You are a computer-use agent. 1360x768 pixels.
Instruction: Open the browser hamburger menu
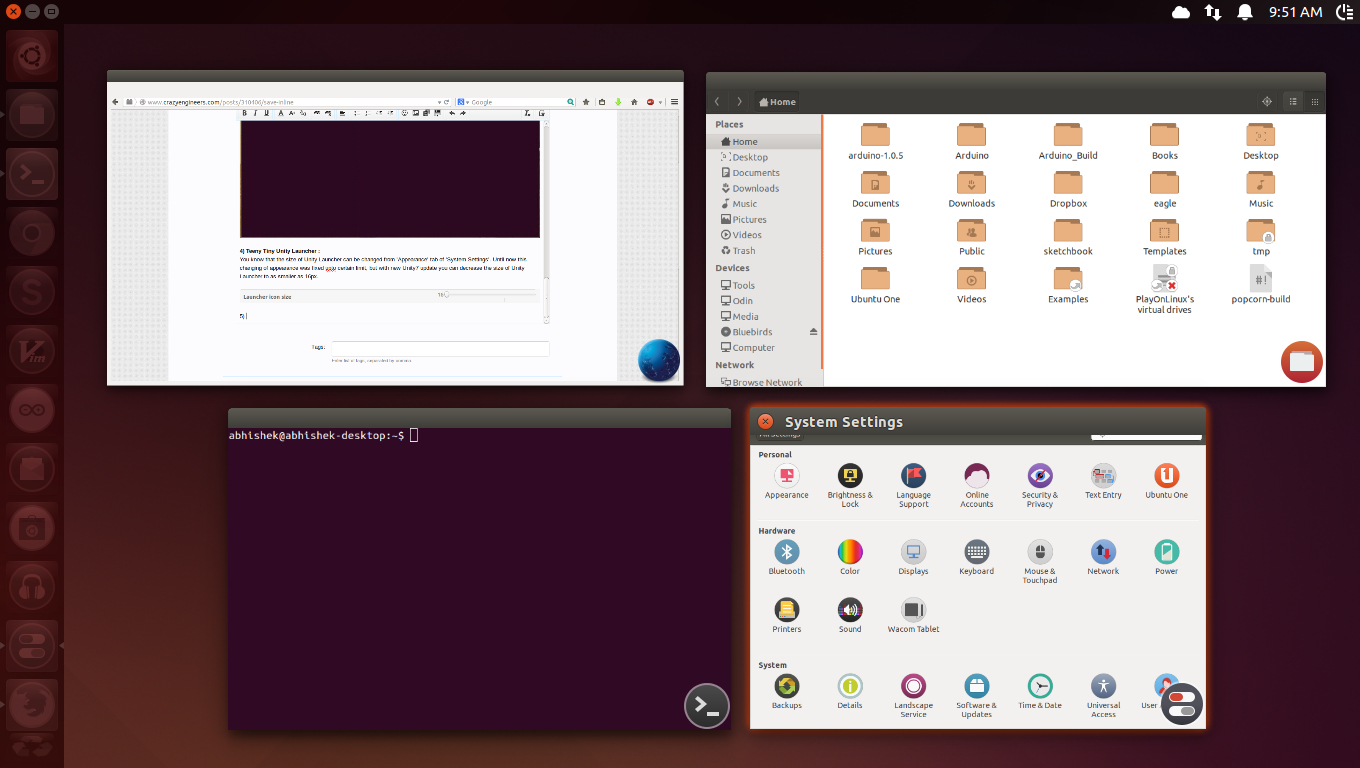pyautogui.click(x=674, y=102)
